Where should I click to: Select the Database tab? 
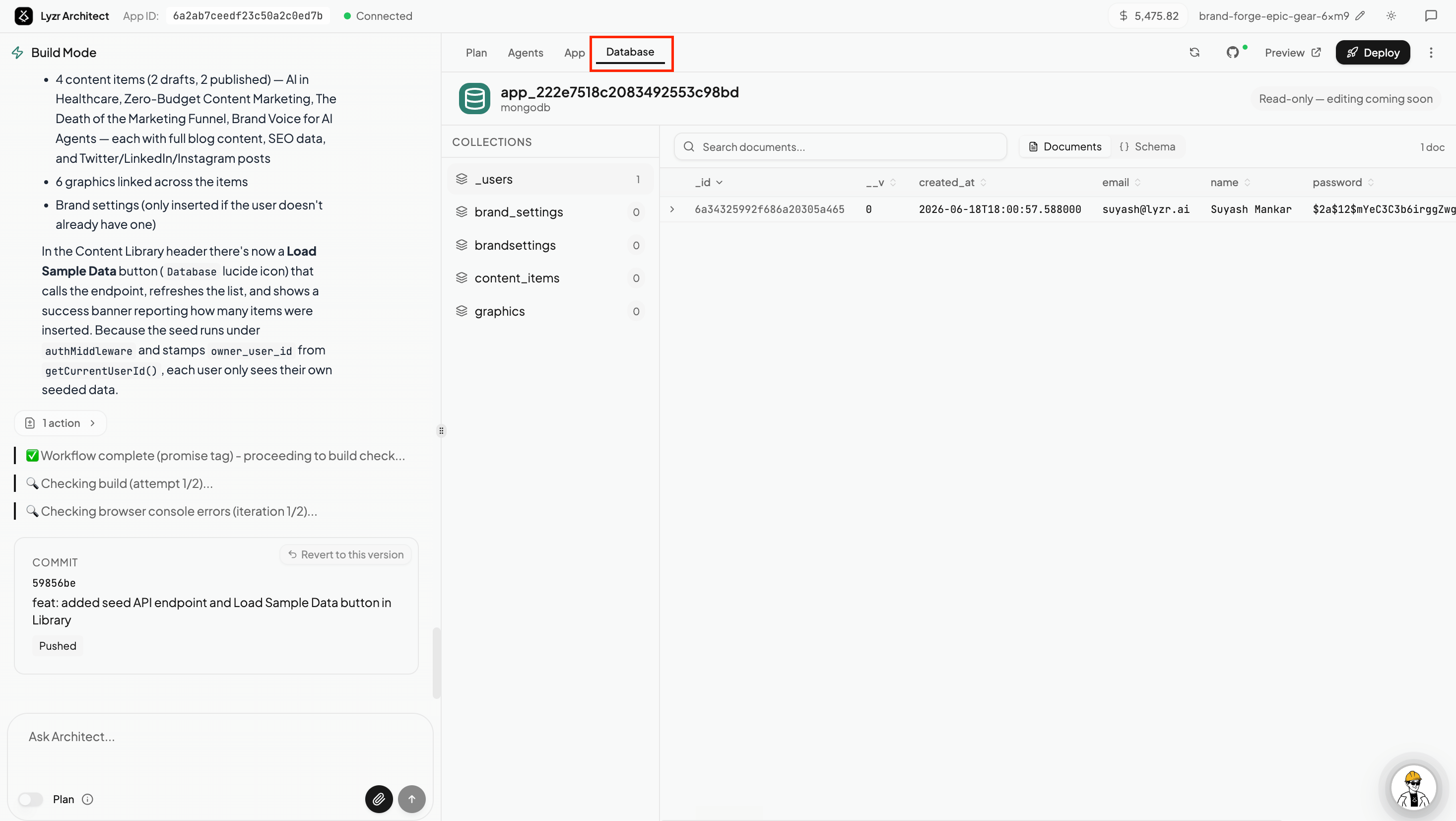click(x=630, y=52)
